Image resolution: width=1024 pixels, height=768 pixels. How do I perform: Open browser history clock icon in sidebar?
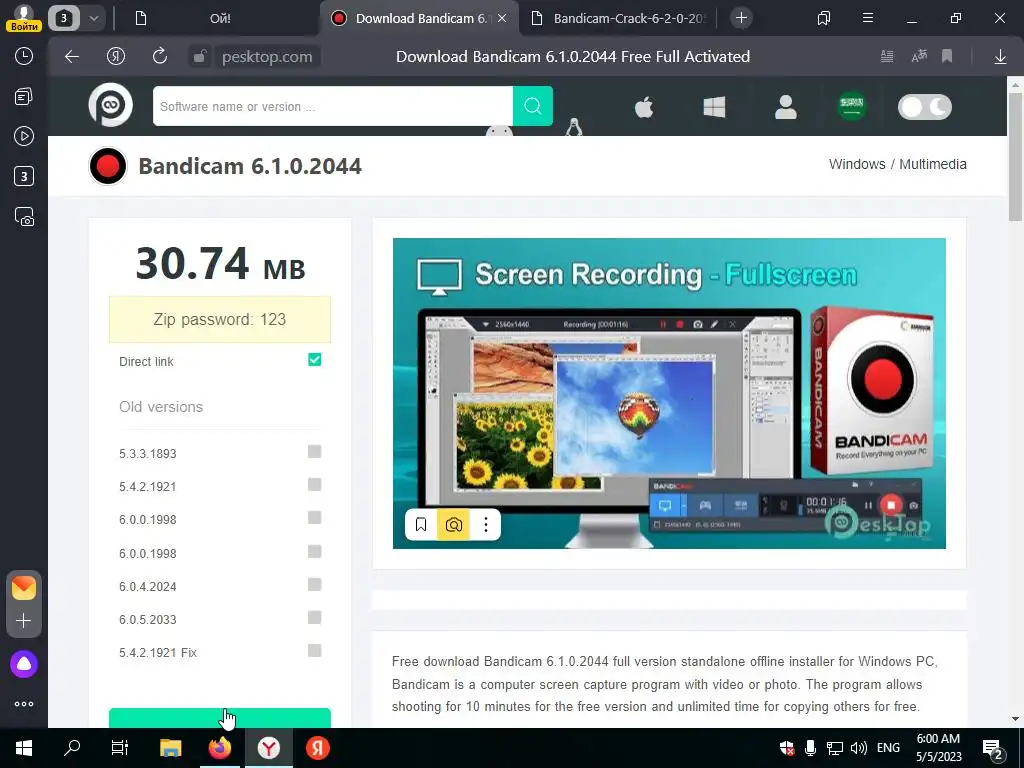(x=24, y=56)
